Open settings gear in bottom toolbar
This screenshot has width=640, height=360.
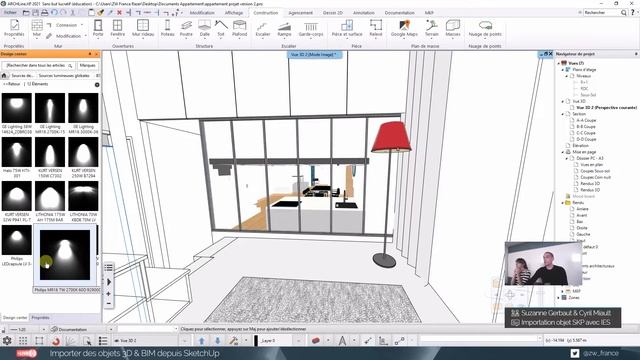[x=7, y=340]
